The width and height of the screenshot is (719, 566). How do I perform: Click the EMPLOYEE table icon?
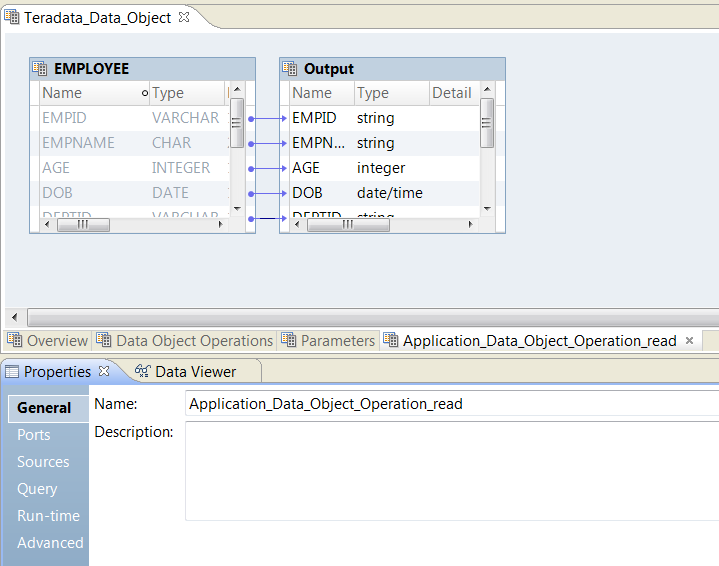coord(39,68)
